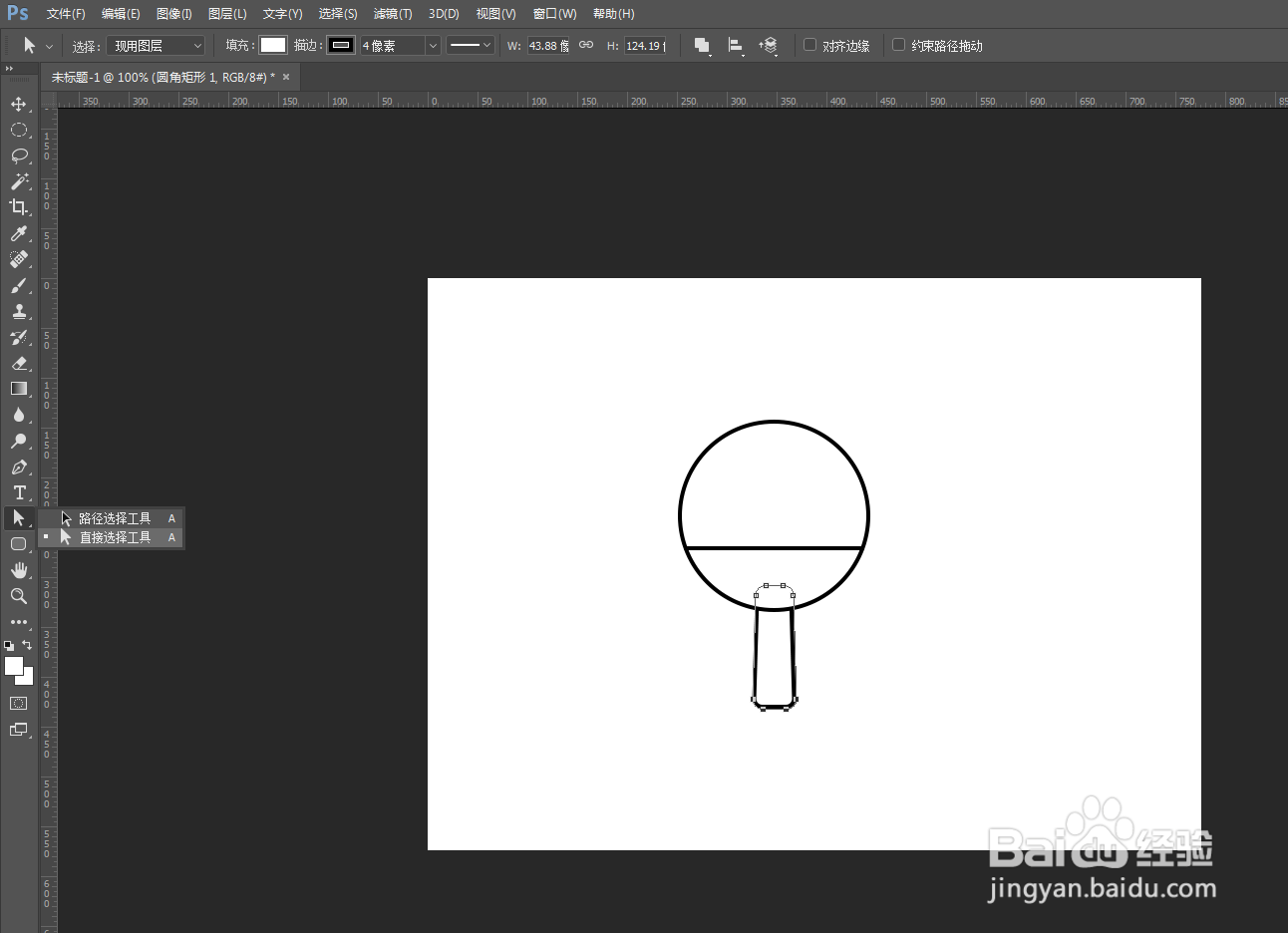1288x933 pixels.
Task: Select the Elliptical Marquee tool
Action: coord(18,130)
